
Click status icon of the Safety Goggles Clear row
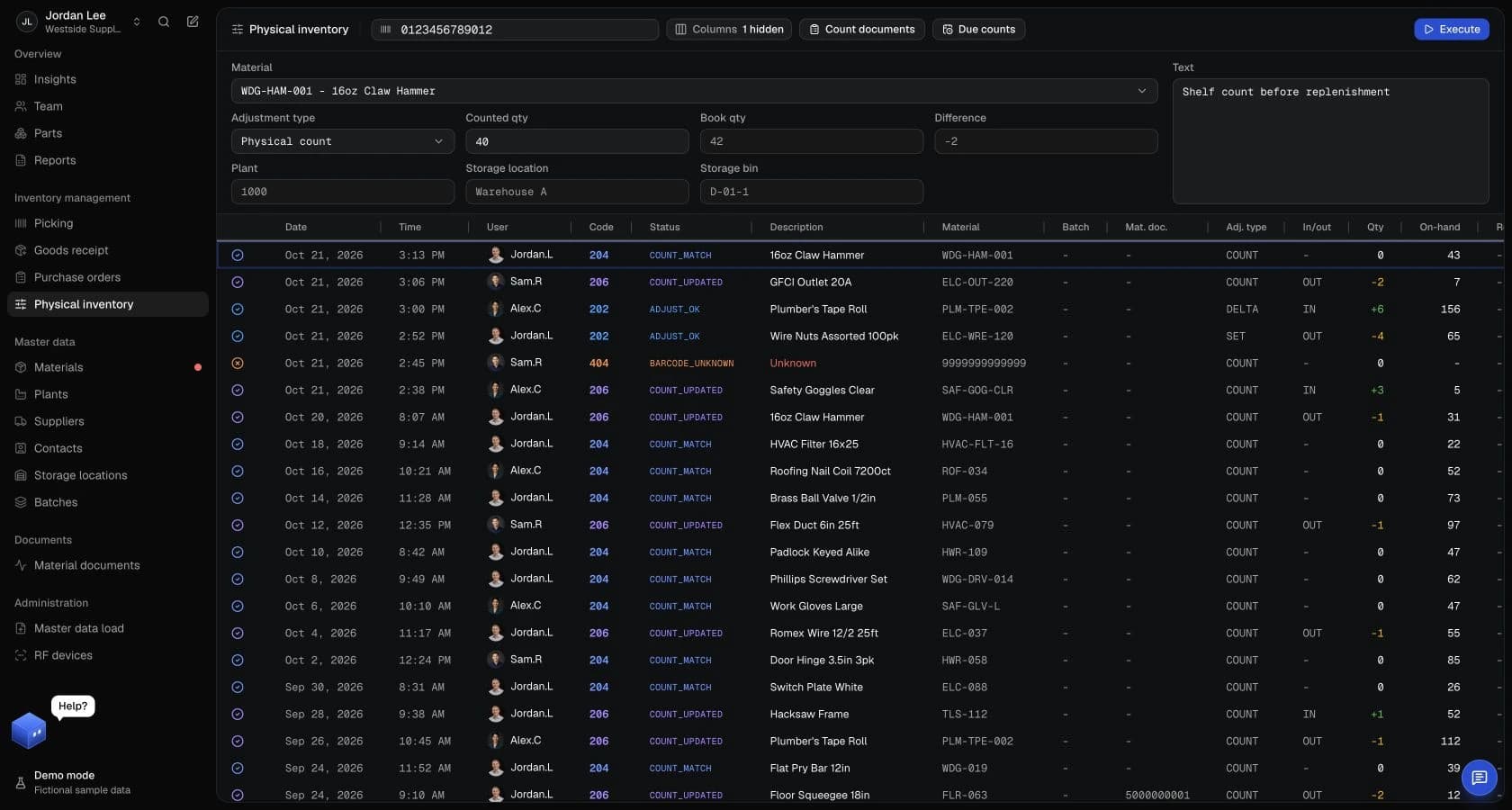238,391
